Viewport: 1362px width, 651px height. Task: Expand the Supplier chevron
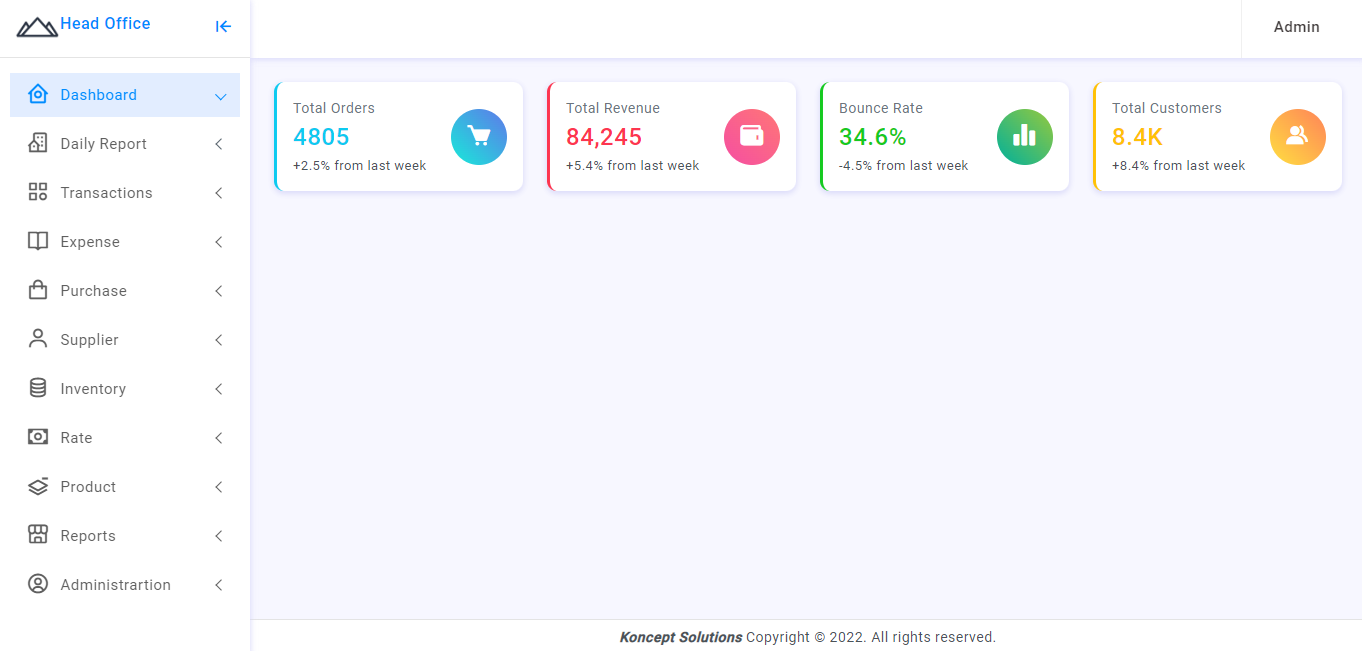(x=219, y=340)
